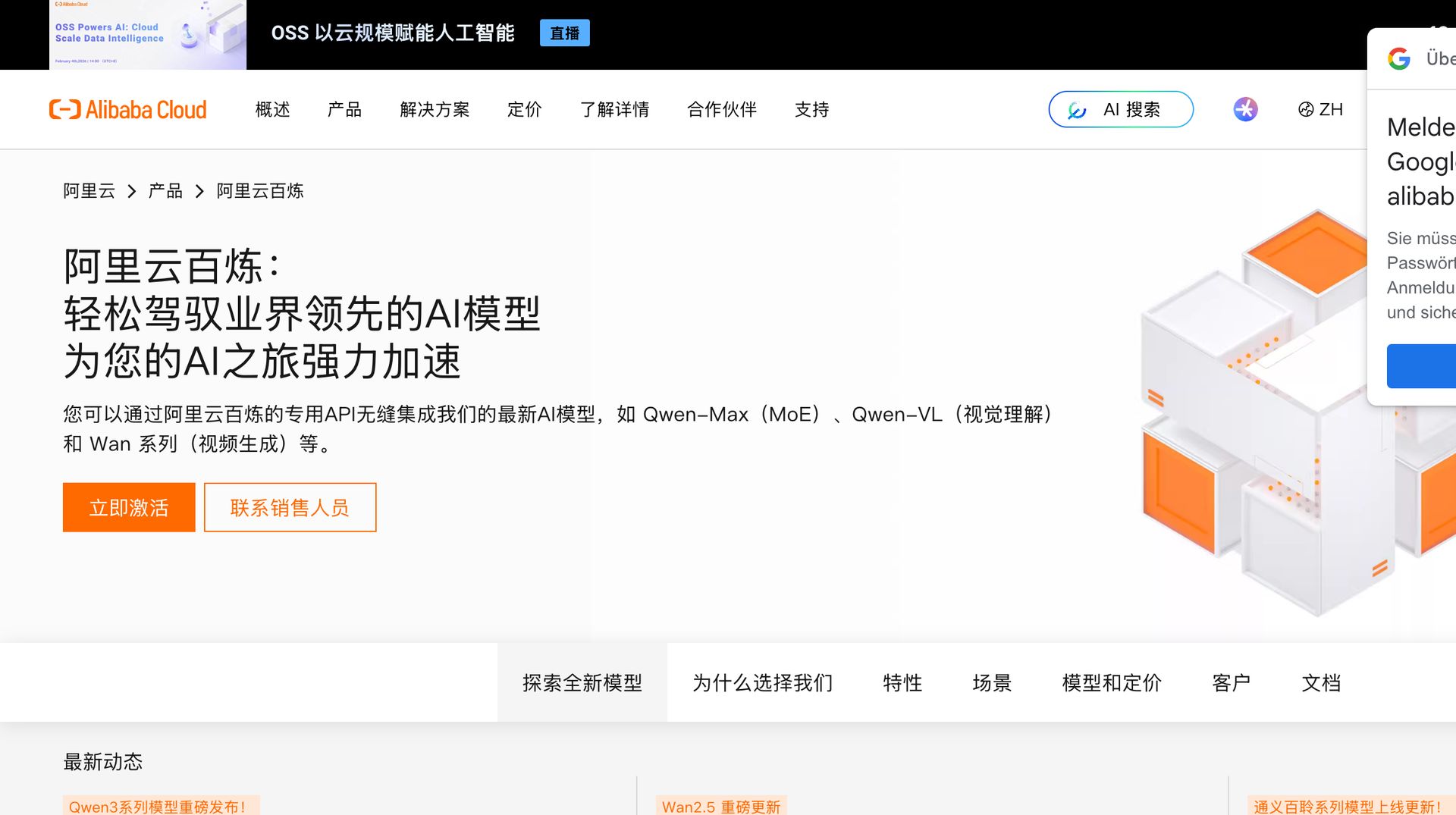
Task: Open the AI 搜索 search box
Action: pos(1120,110)
